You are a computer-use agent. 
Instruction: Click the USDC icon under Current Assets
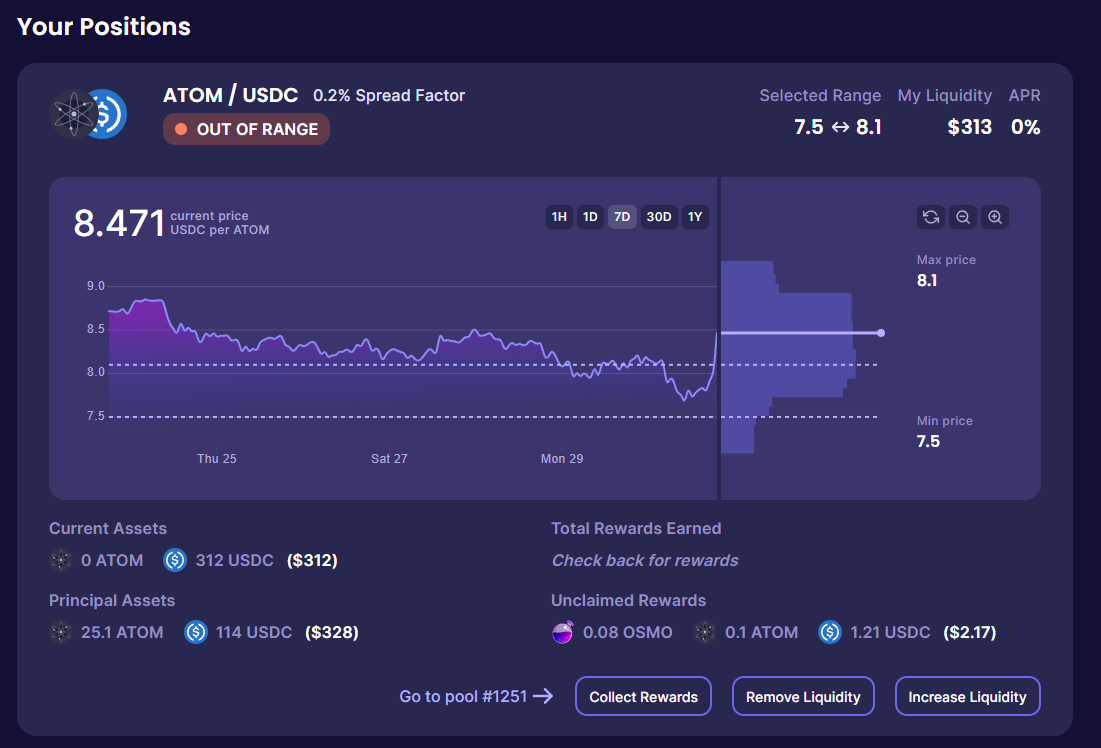(175, 560)
